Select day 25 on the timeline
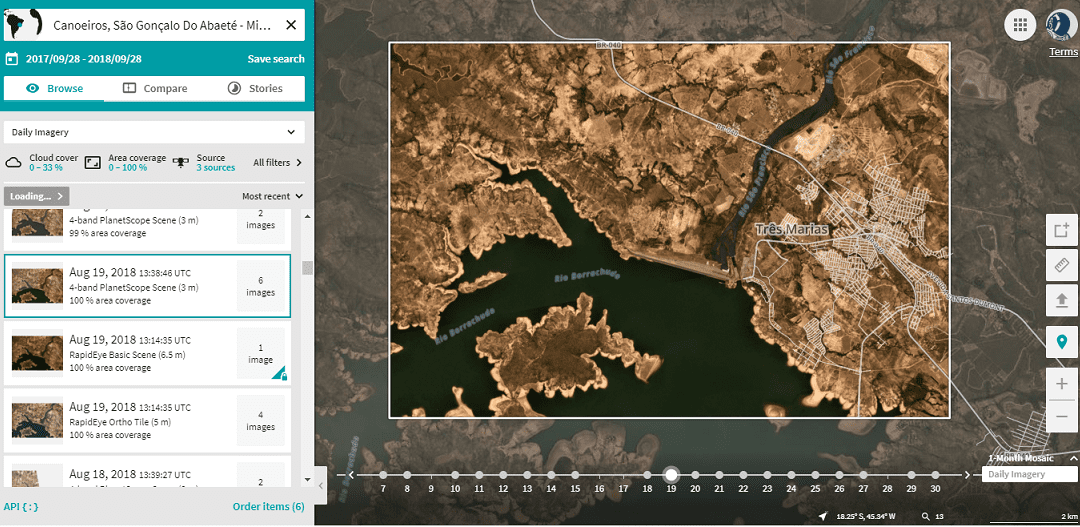Viewport: 1080px width, 527px height. coord(815,476)
